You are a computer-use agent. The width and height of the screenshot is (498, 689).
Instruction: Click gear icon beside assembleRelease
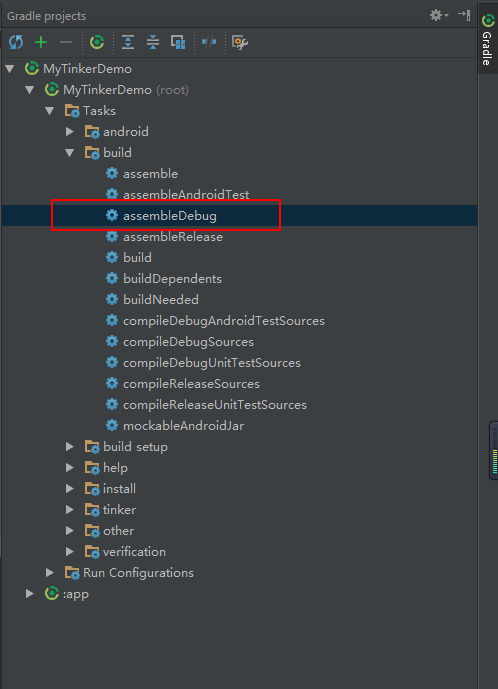[x=112, y=236]
